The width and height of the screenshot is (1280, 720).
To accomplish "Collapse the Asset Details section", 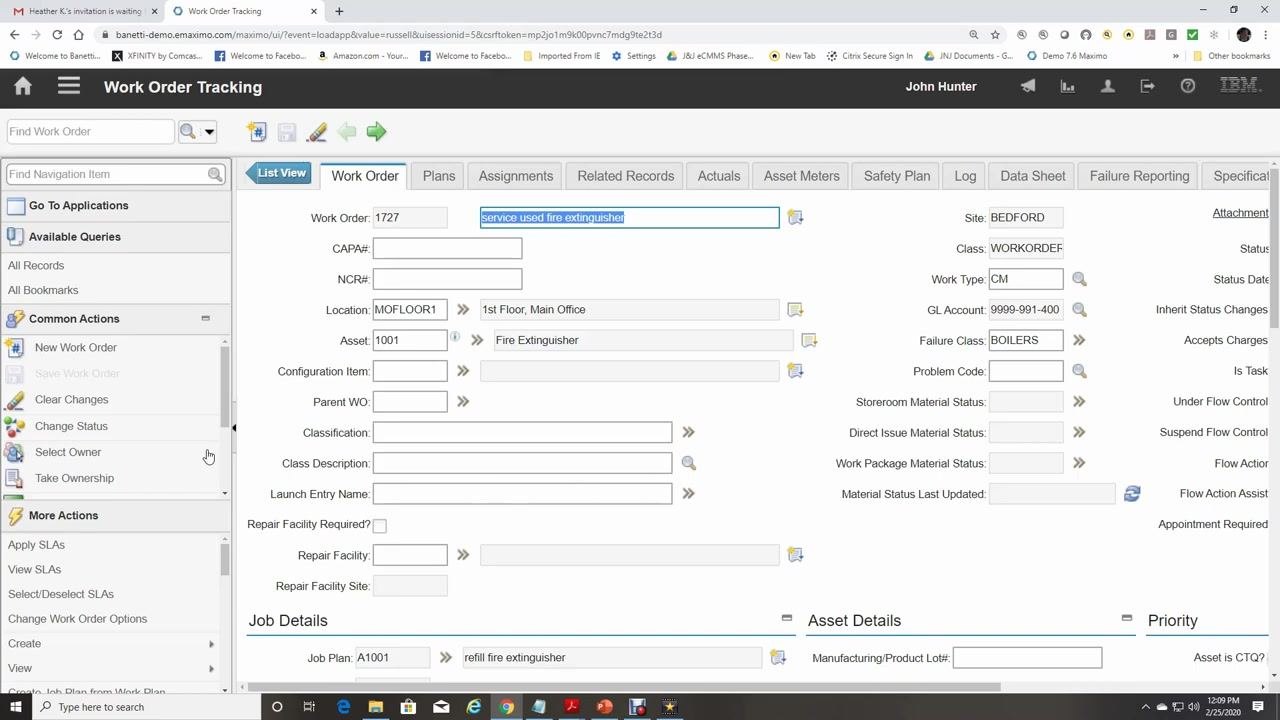I will pos(1126,618).
